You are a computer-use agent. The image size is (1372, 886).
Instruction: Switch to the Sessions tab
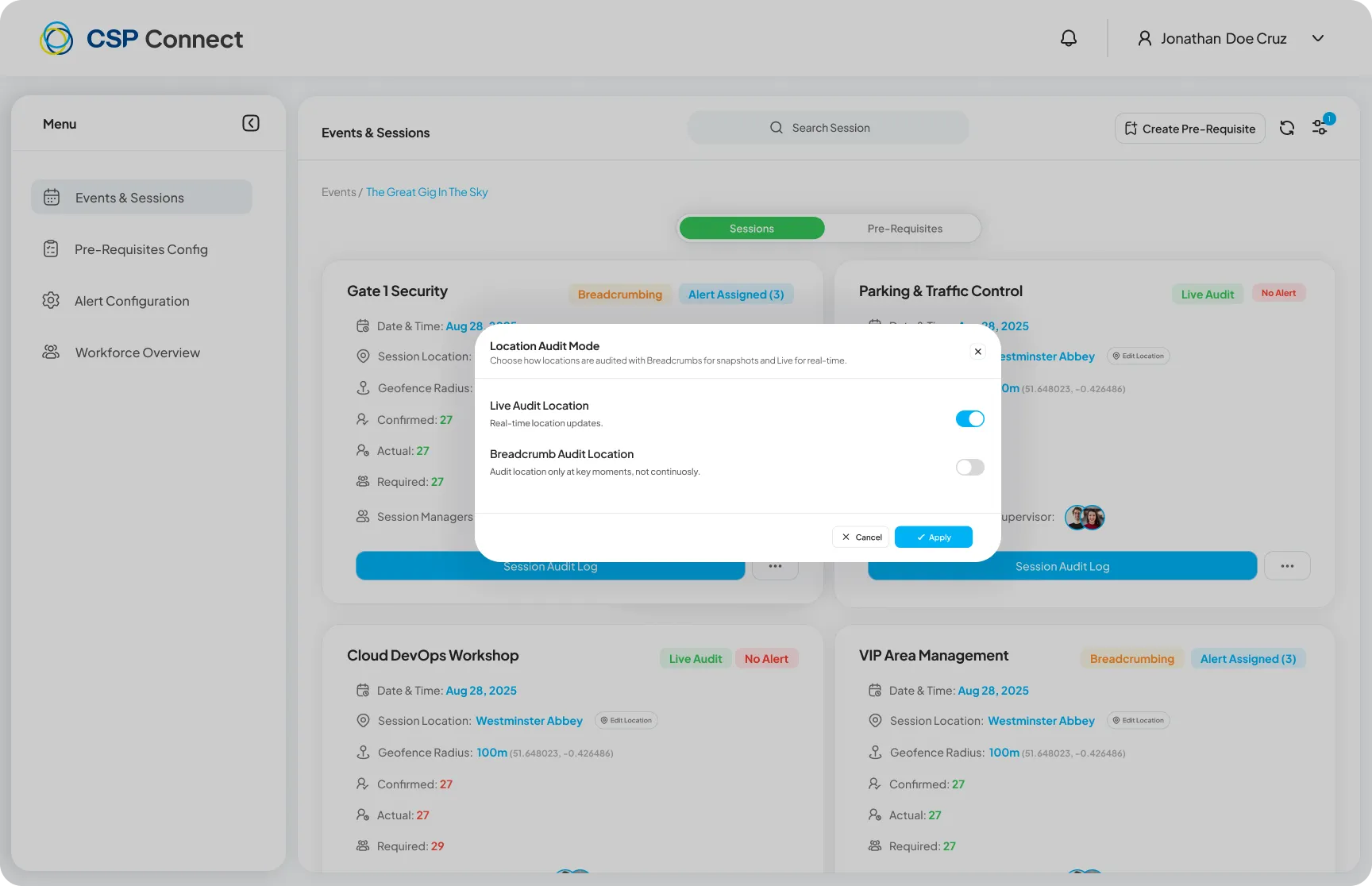click(x=752, y=228)
